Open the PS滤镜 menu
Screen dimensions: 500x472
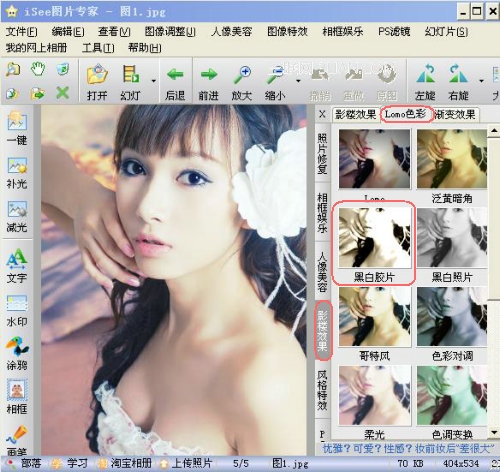click(x=394, y=32)
